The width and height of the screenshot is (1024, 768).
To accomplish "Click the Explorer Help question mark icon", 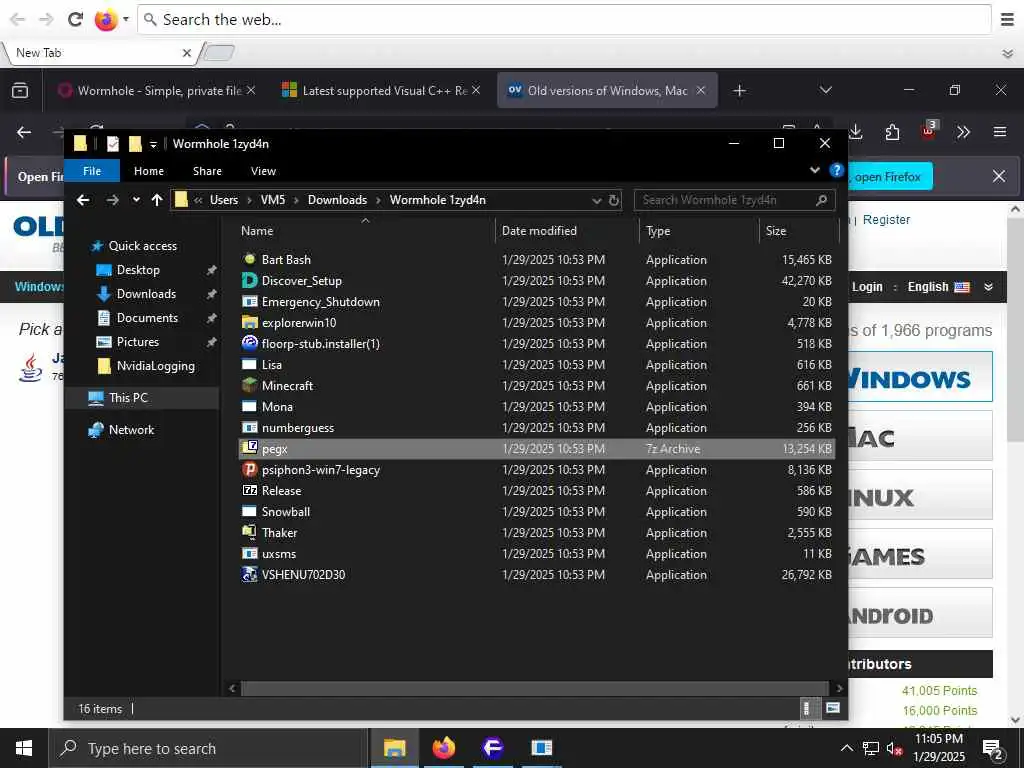I will coord(836,170).
